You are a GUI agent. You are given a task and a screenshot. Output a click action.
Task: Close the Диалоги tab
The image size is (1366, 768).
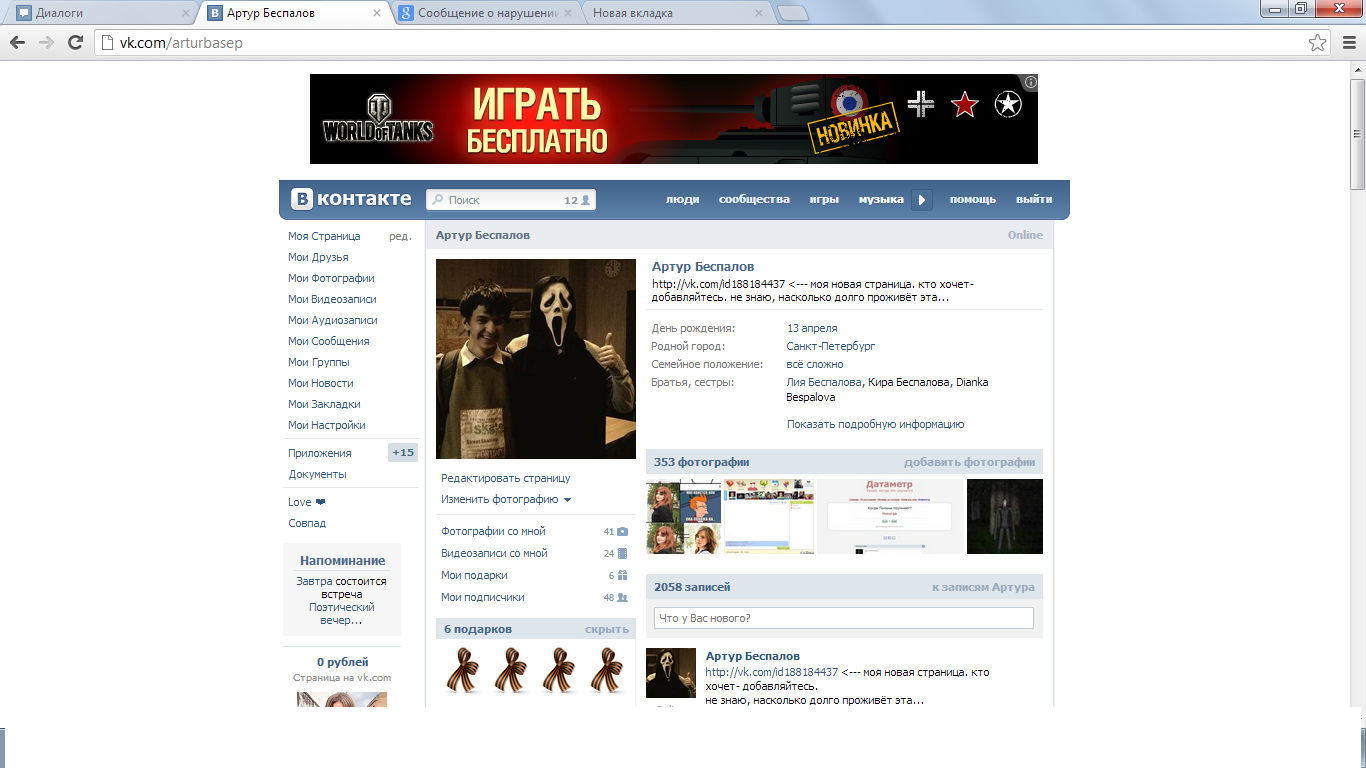tap(185, 13)
